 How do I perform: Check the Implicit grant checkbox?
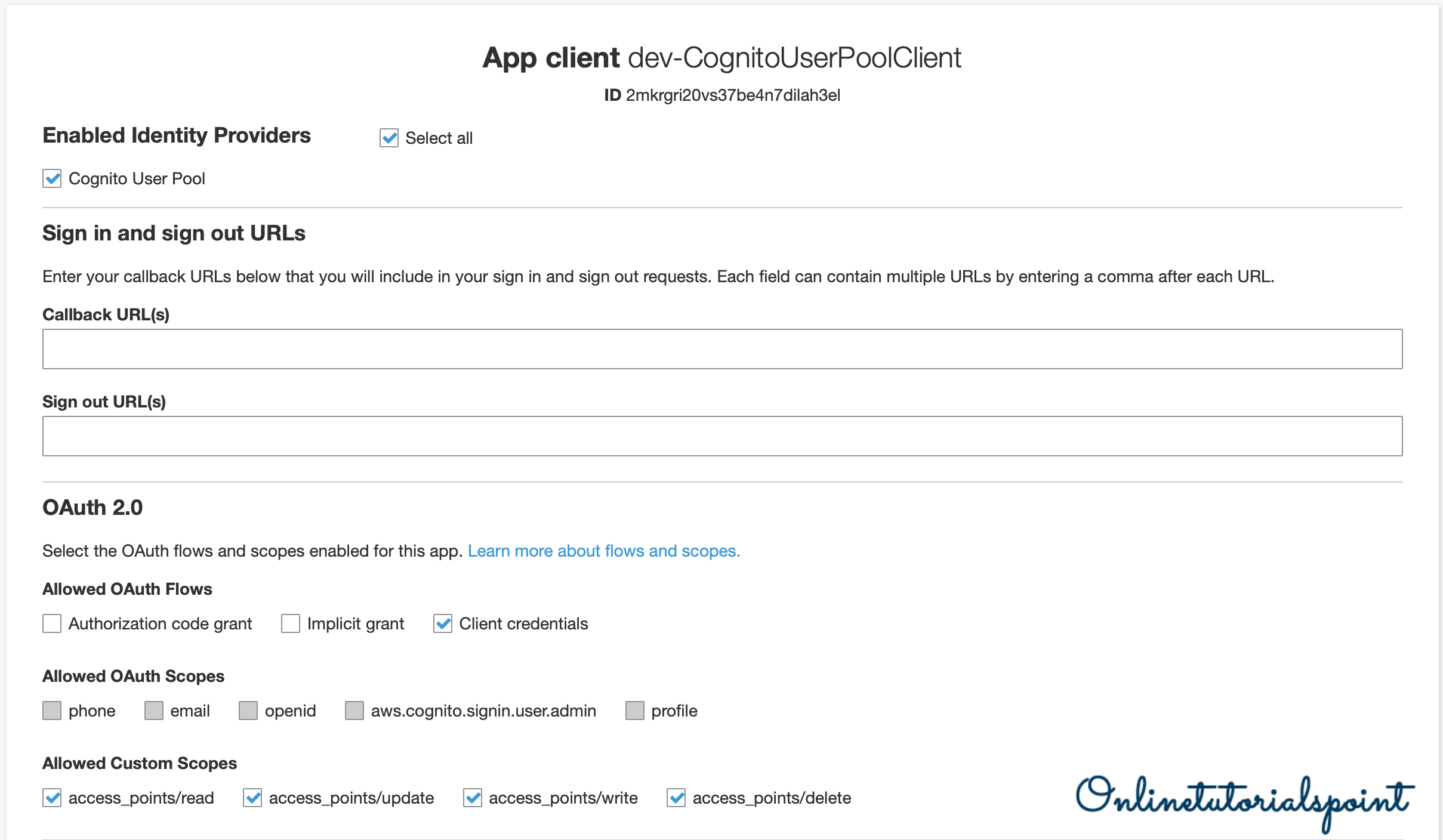click(x=291, y=623)
